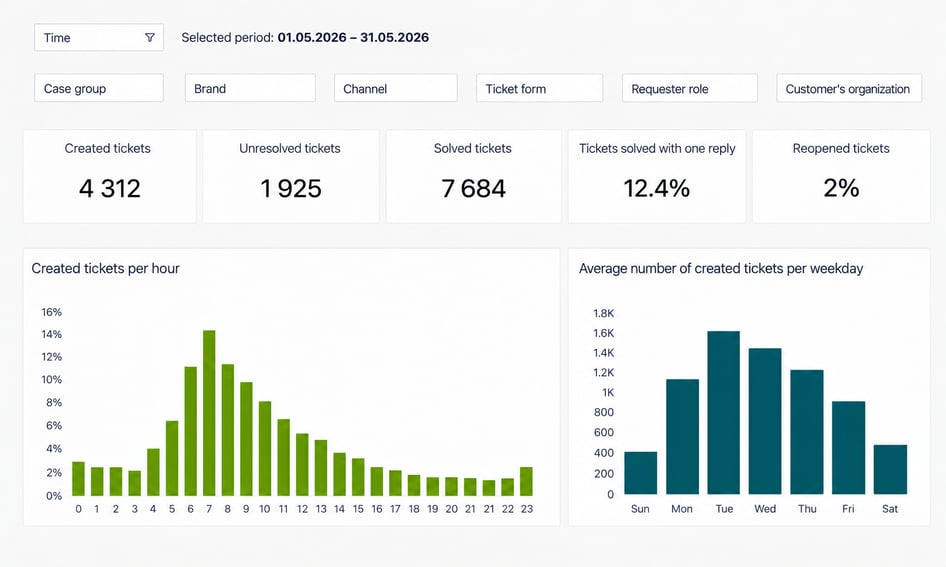Click the funnel filter icon in Time field
This screenshot has width=946, height=567.
150,37
